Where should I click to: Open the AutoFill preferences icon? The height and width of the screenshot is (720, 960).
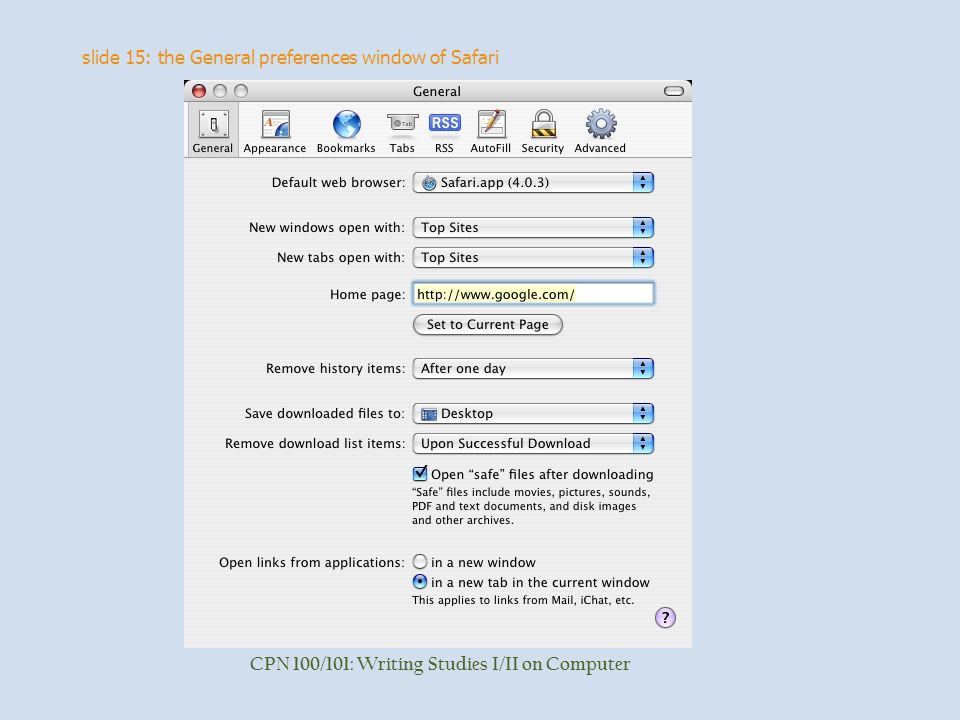click(490, 131)
